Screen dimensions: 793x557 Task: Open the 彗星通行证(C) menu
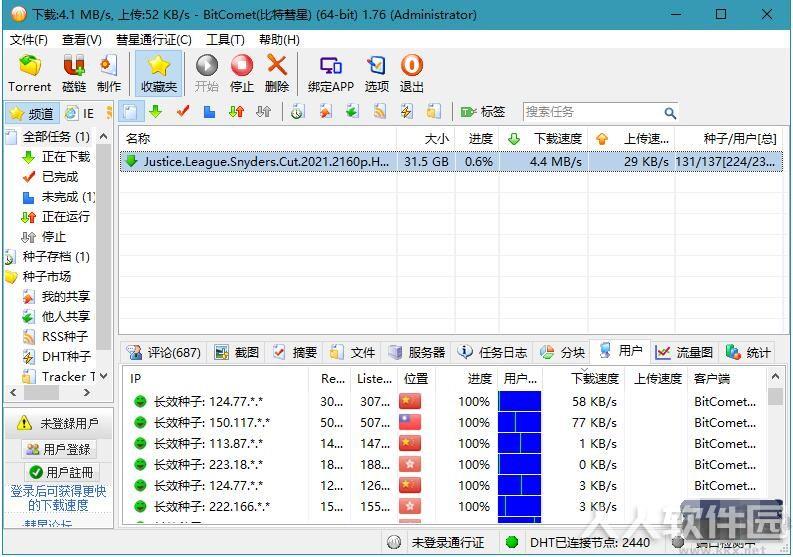pos(154,39)
